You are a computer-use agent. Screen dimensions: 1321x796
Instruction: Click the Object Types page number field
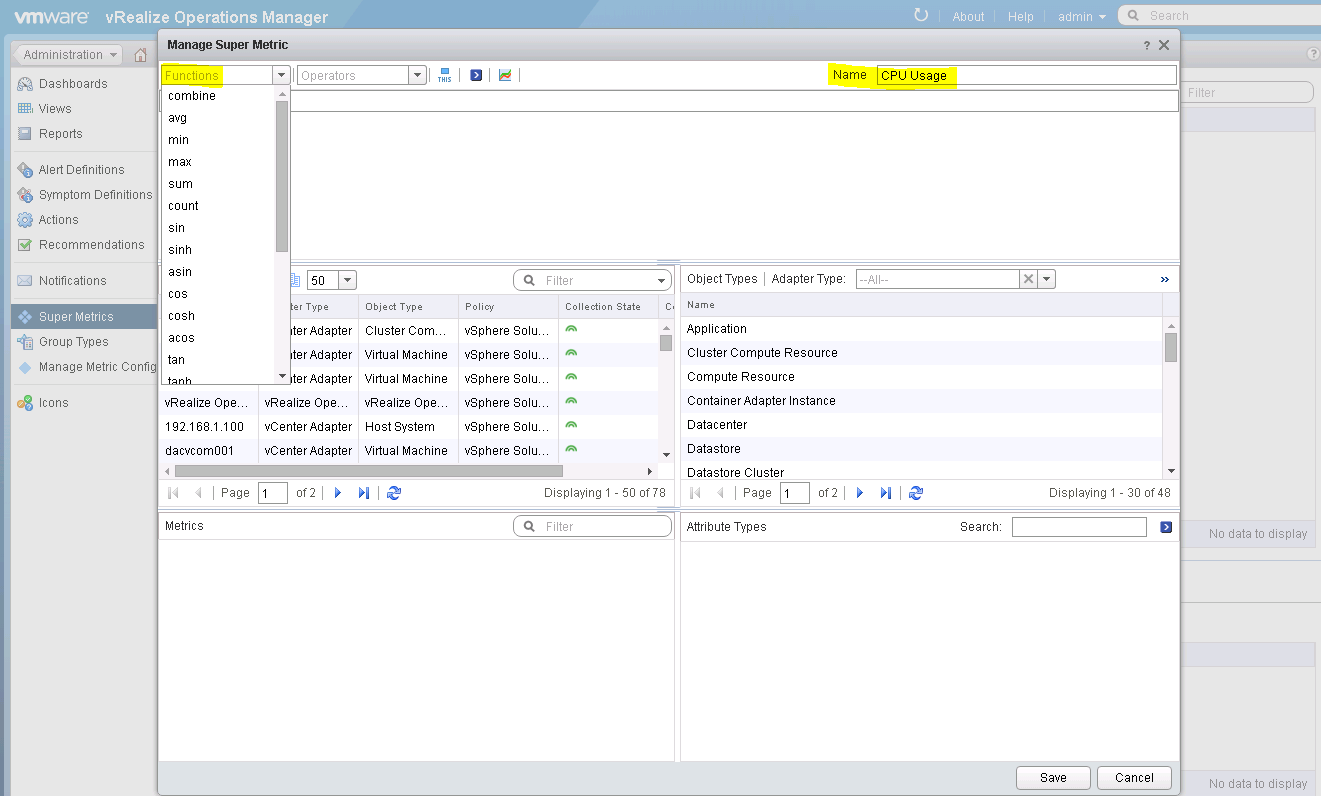795,493
